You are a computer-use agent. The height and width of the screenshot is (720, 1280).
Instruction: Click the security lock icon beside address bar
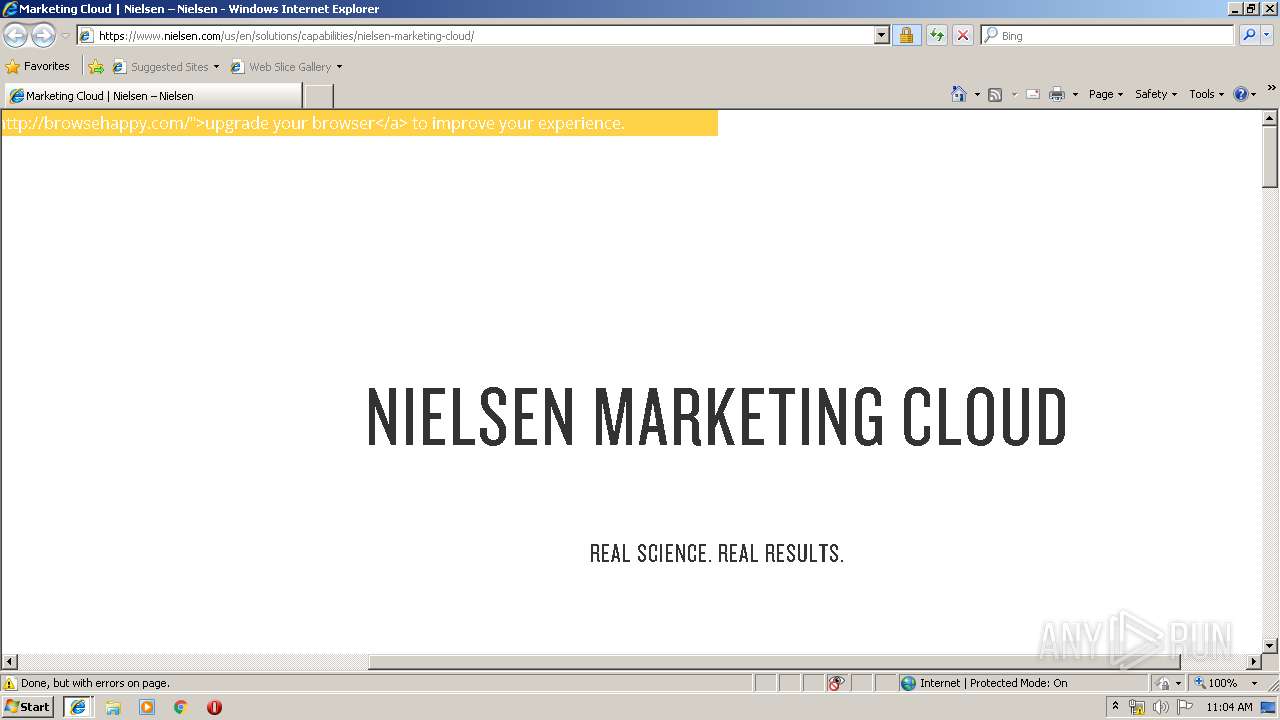click(906, 36)
